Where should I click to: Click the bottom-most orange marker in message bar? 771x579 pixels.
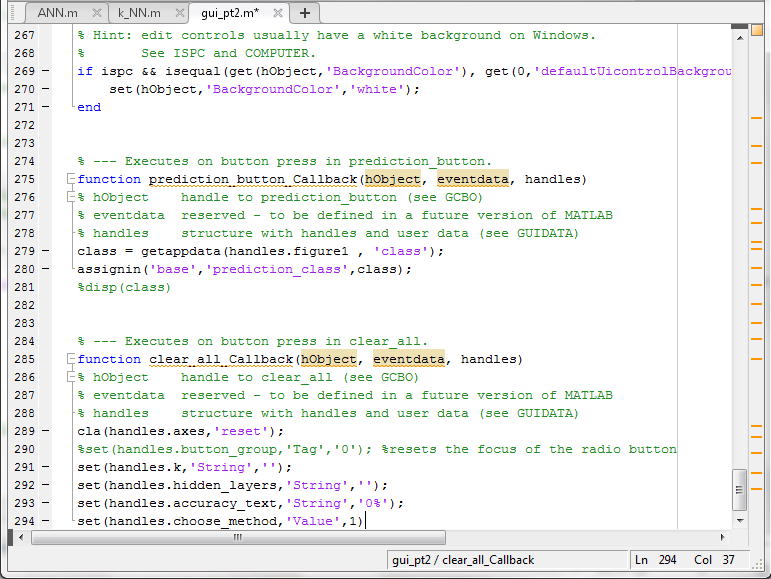pyautogui.click(x=756, y=490)
